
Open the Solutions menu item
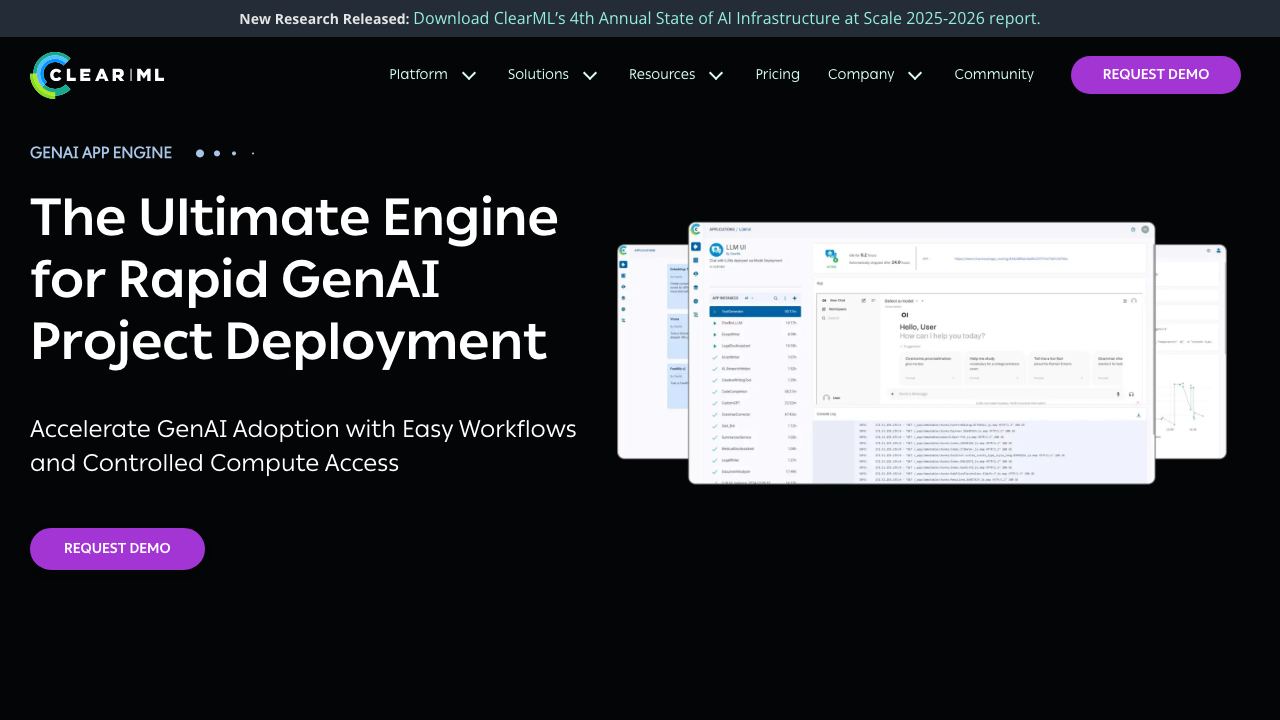(x=538, y=75)
